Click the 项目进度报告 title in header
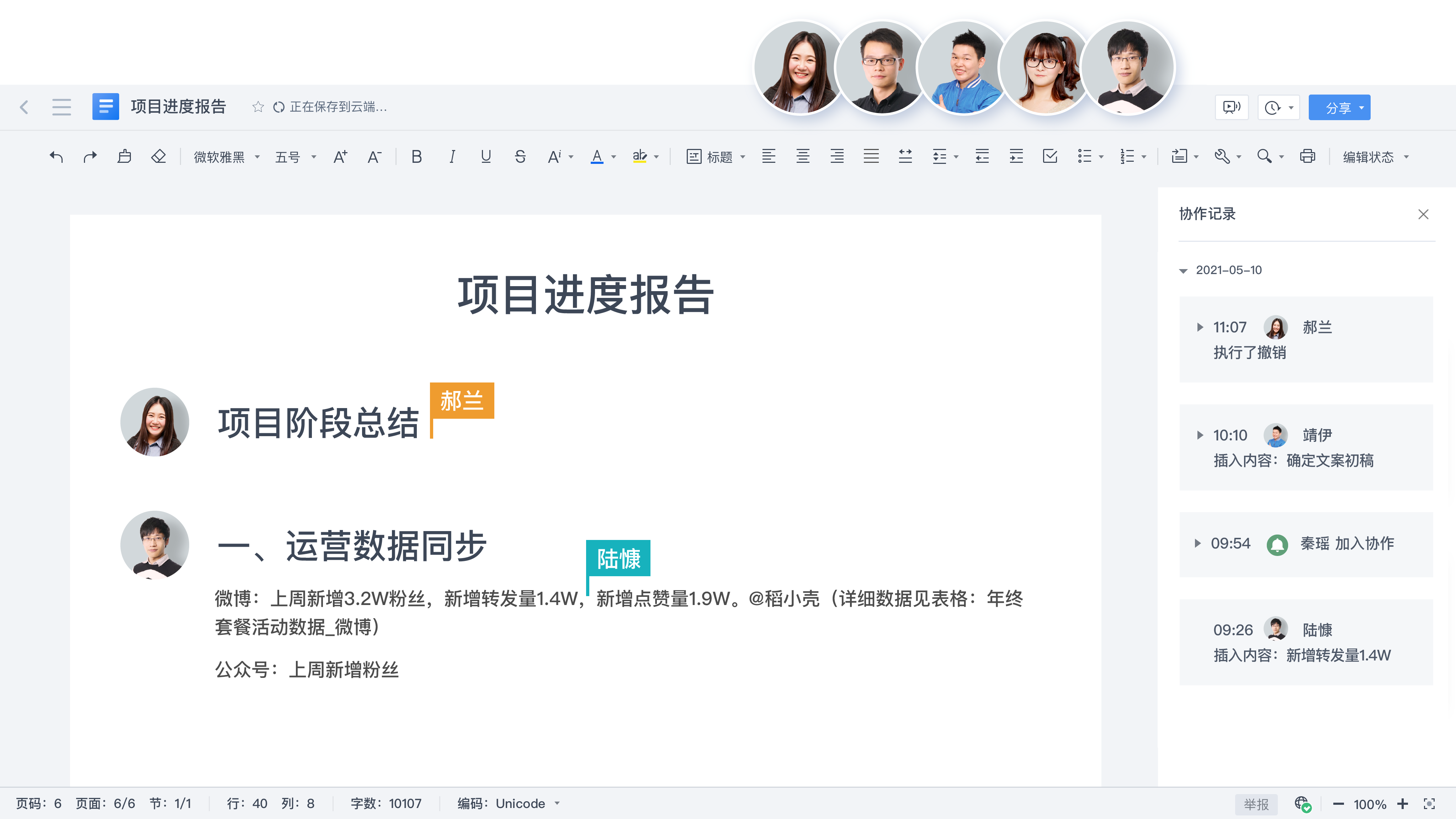Viewport: 1456px width, 819px height. 178,107
